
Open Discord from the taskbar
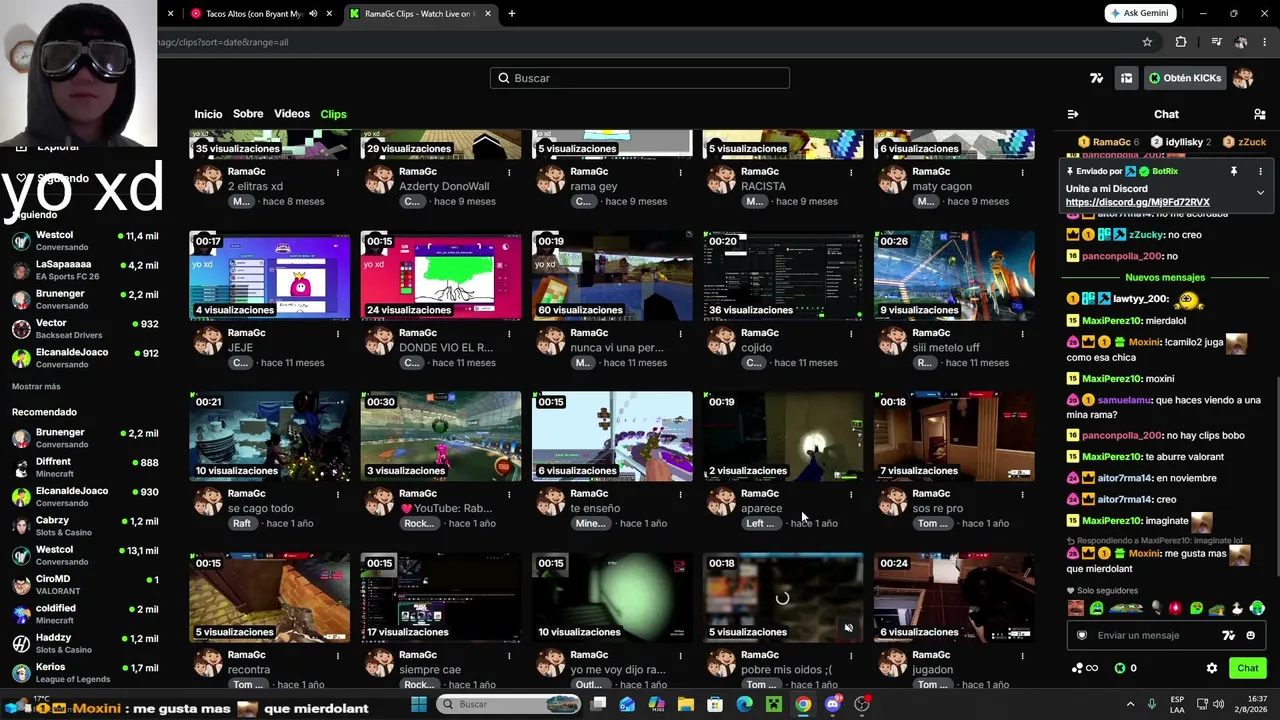(x=833, y=704)
